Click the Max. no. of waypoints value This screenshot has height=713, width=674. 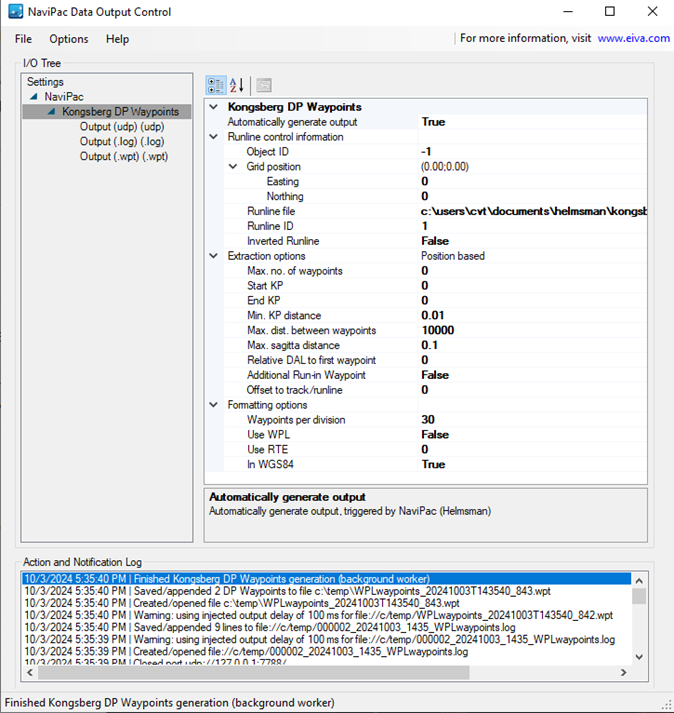click(532, 271)
